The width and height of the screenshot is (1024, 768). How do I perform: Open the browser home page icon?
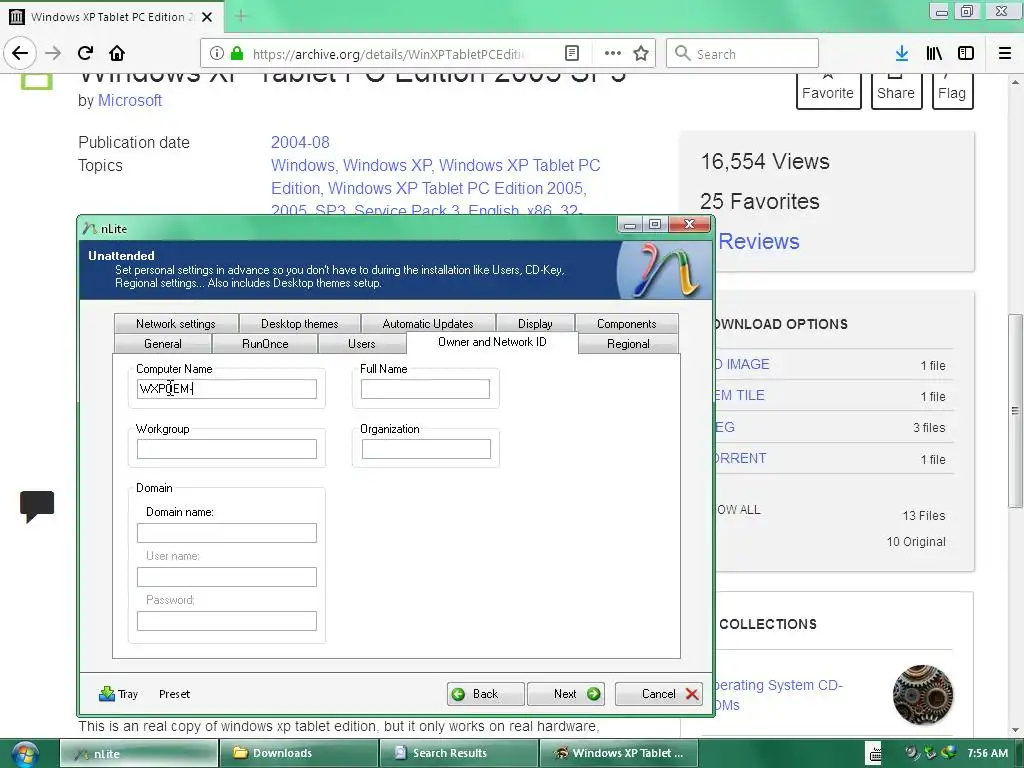coord(117,53)
